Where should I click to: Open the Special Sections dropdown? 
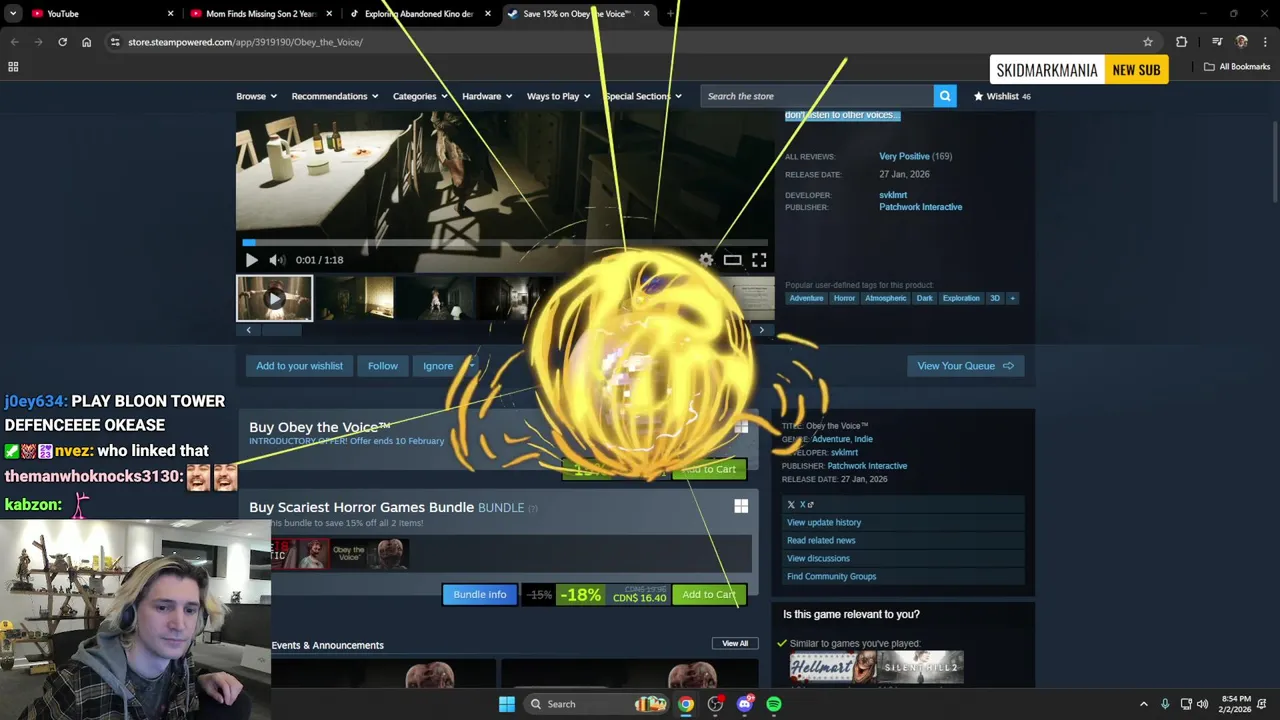643,96
